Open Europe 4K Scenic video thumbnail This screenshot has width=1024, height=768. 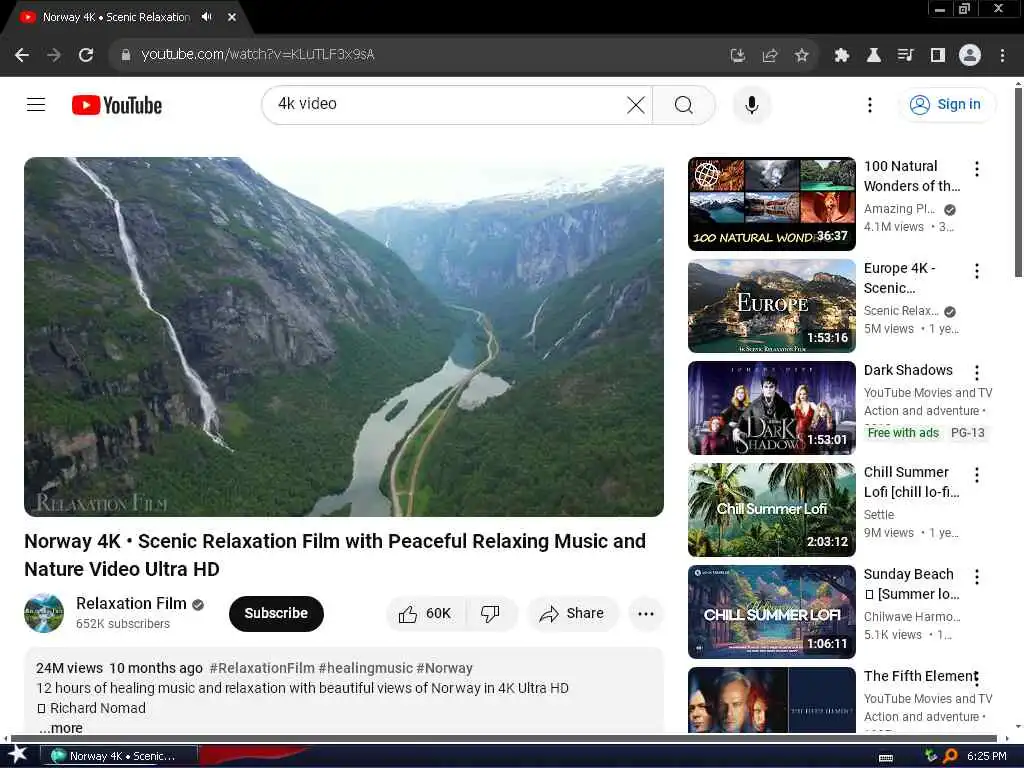coord(772,306)
